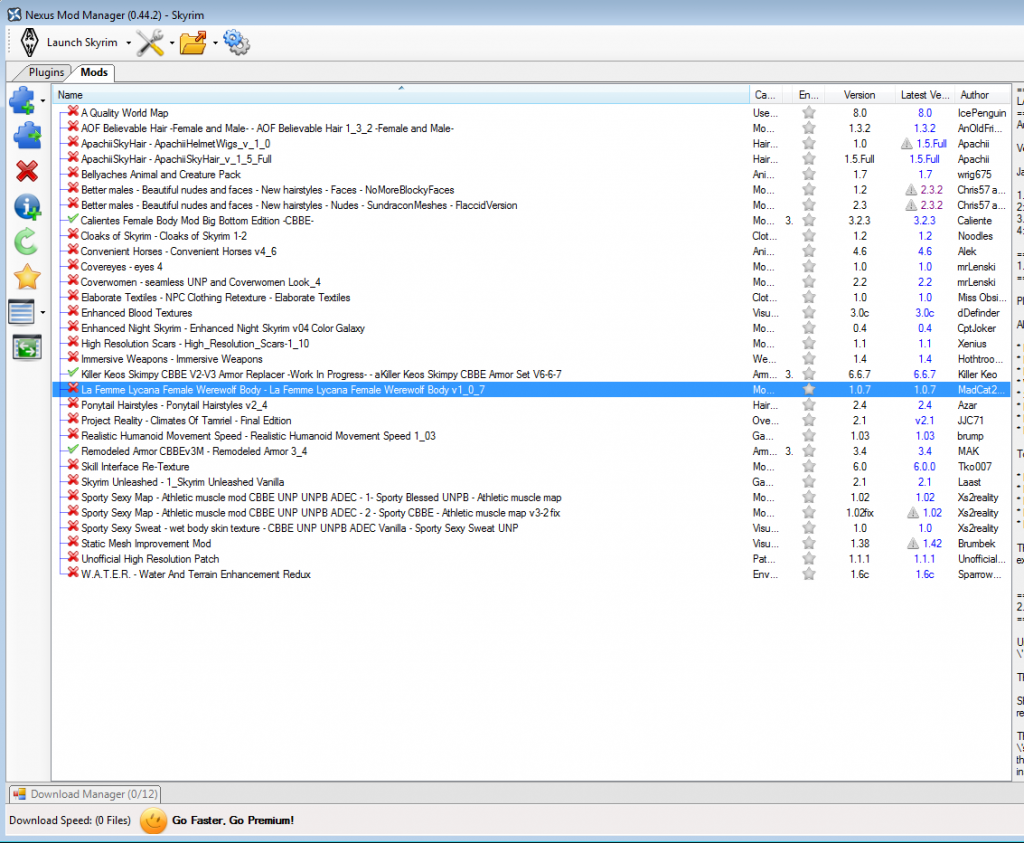Click the export mod list icon
The height and width of the screenshot is (843, 1024).
click(x=27, y=347)
